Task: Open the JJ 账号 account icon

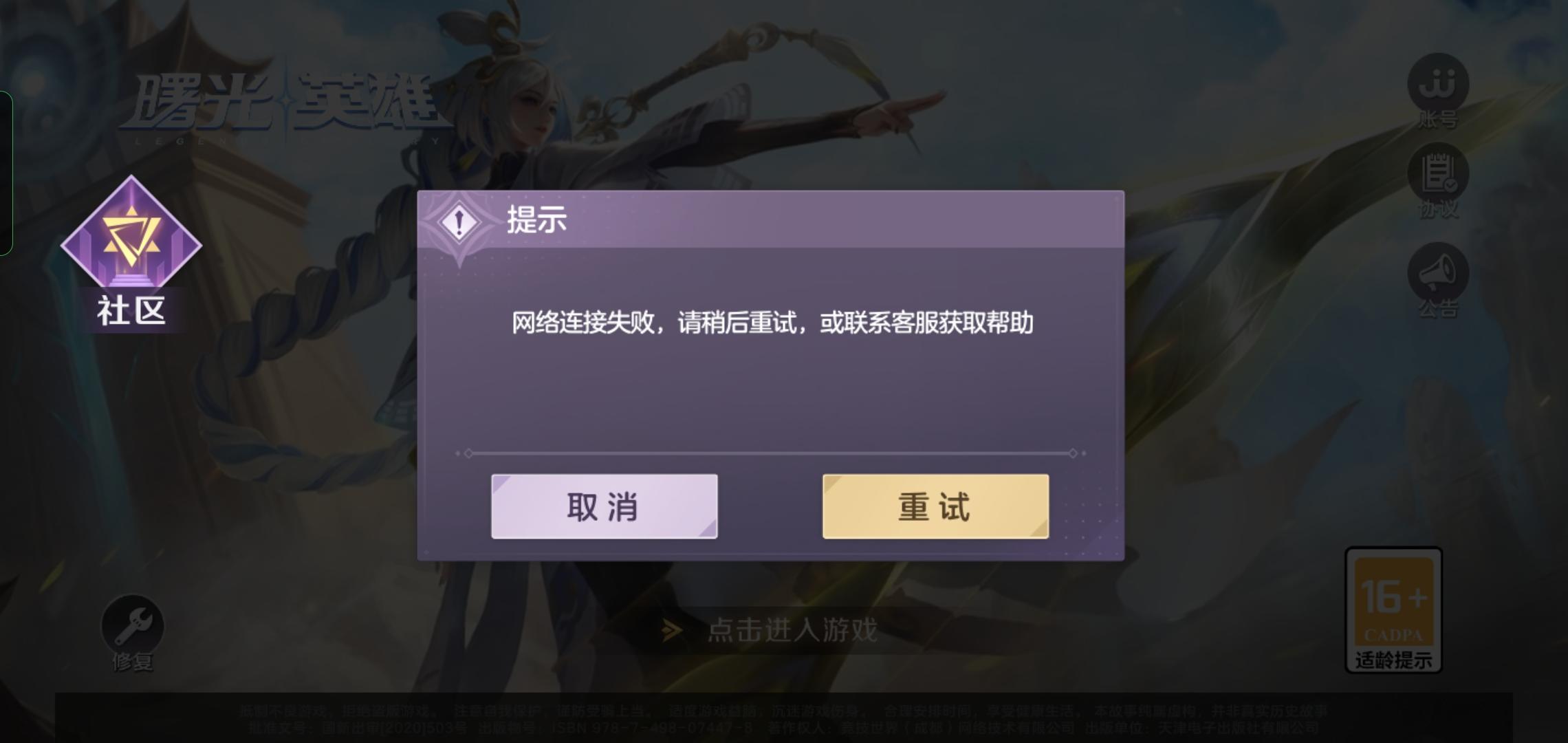Action: coord(1438,85)
